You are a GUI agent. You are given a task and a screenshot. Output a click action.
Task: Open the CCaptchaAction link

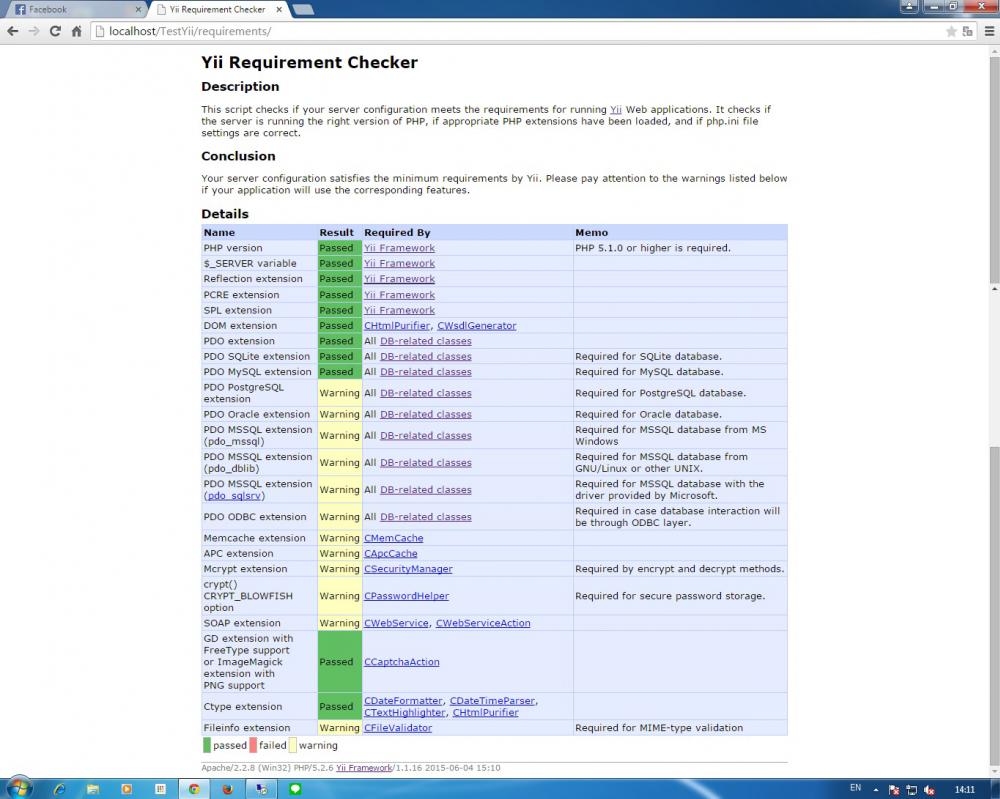[402, 662]
